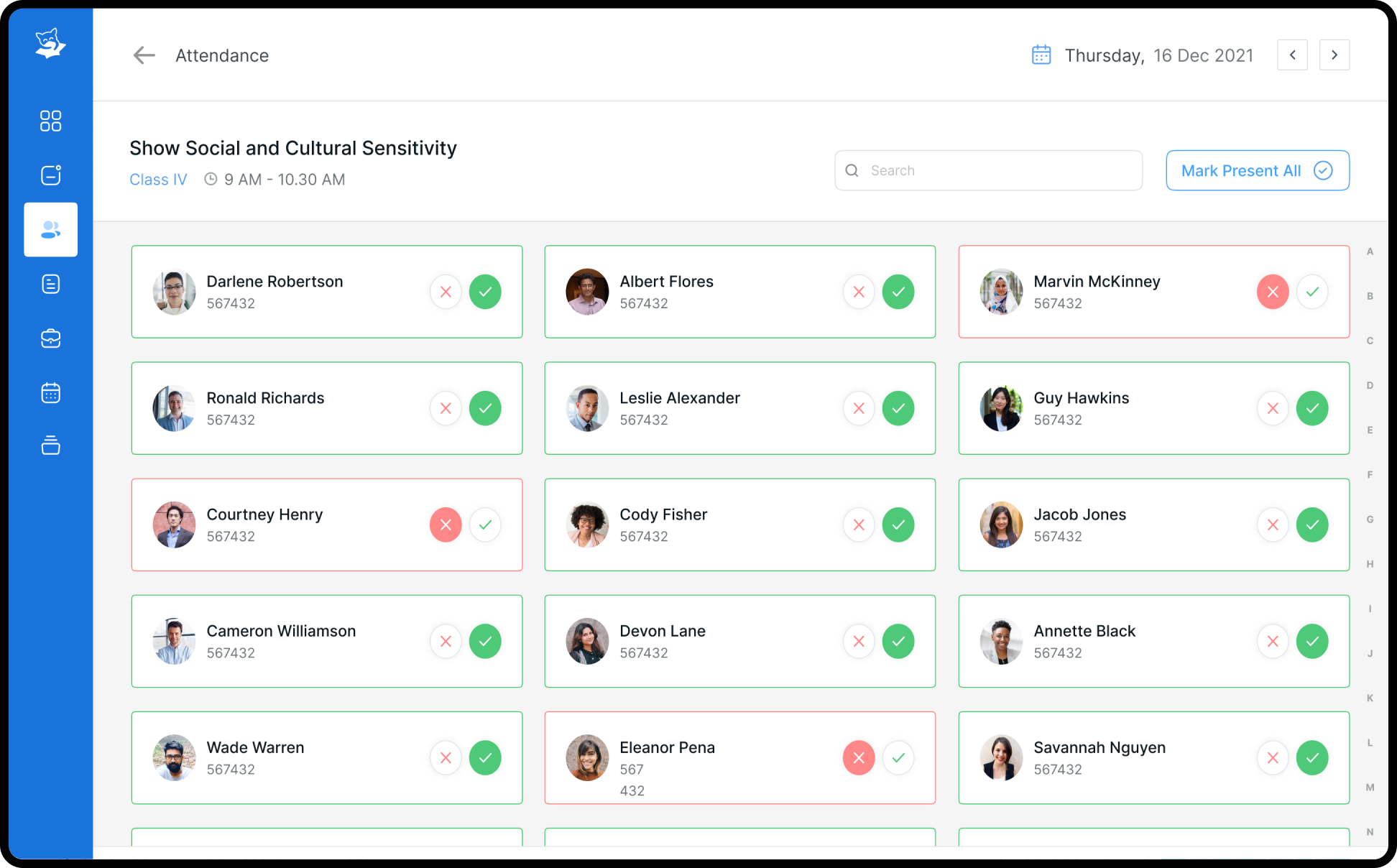Jump to letter G in alphabet index
Screen dimensions: 1397x868
pyautogui.click(x=1370, y=520)
